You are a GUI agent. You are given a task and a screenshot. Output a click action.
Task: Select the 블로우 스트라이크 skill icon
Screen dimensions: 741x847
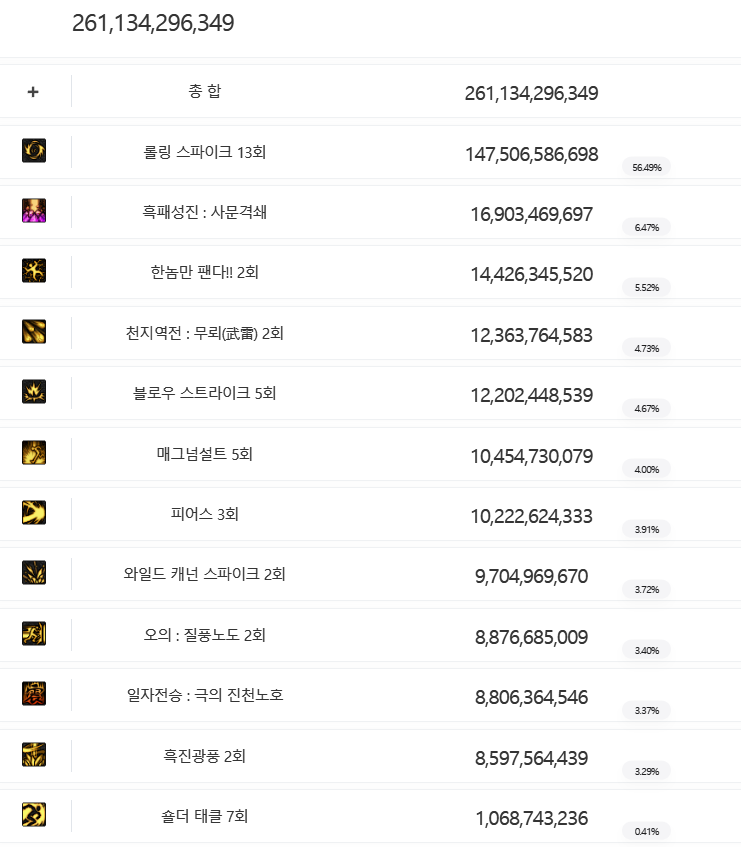[x=34, y=392]
